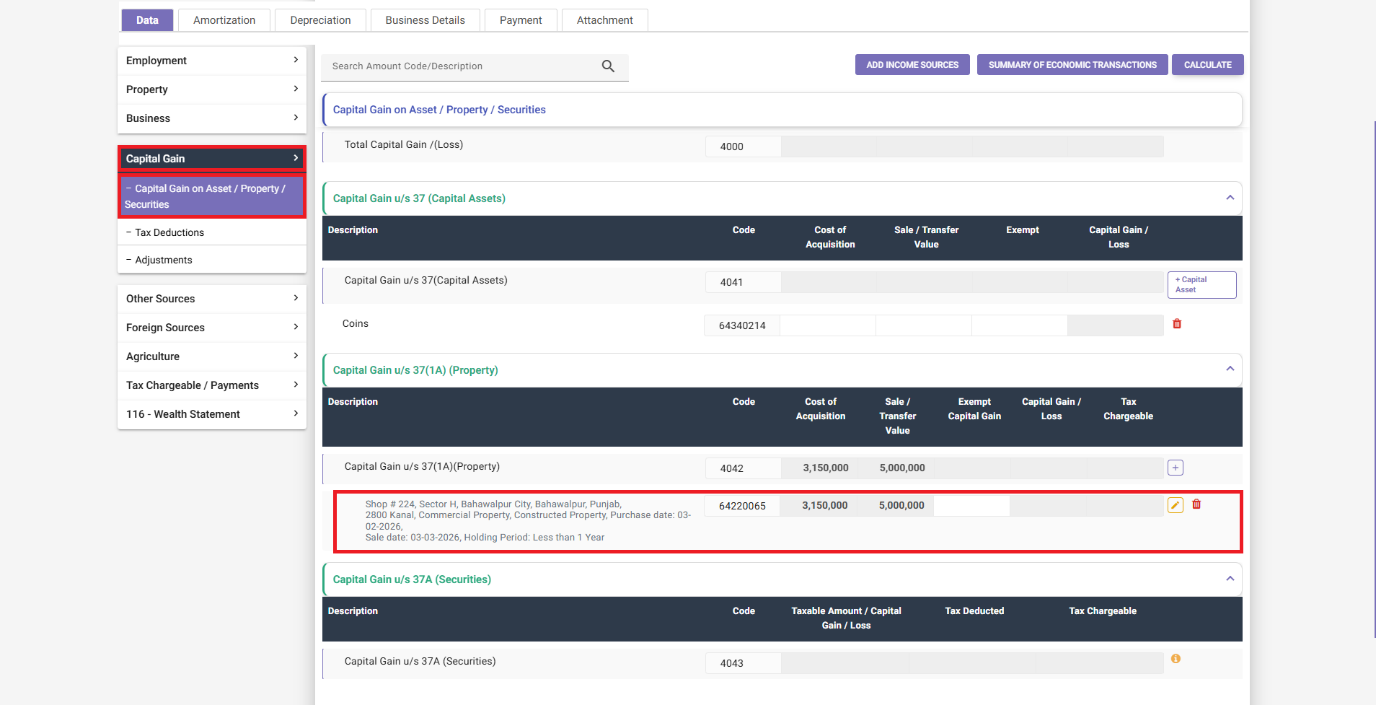The image size is (1376, 705).
Task: Collapse Capital Gain u/s 37(1A) (Property) section
Action: tap(1230, 369)
